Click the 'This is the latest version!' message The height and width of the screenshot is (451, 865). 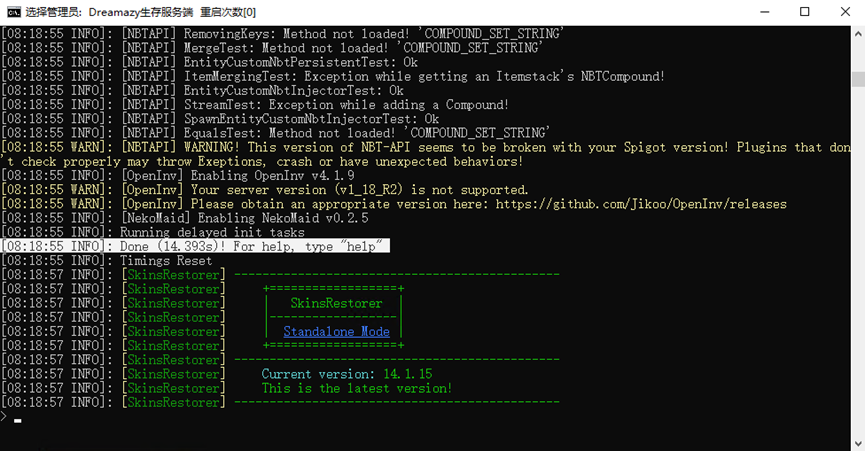click(x=356, y=388)
